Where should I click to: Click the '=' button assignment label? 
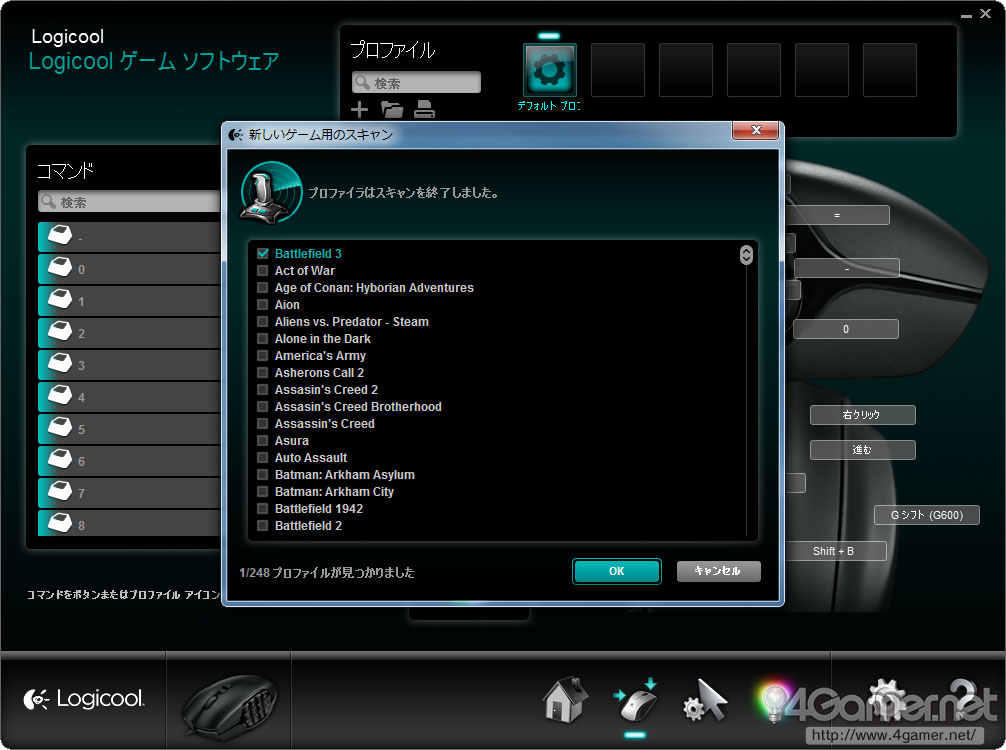[x=837, y=215]
